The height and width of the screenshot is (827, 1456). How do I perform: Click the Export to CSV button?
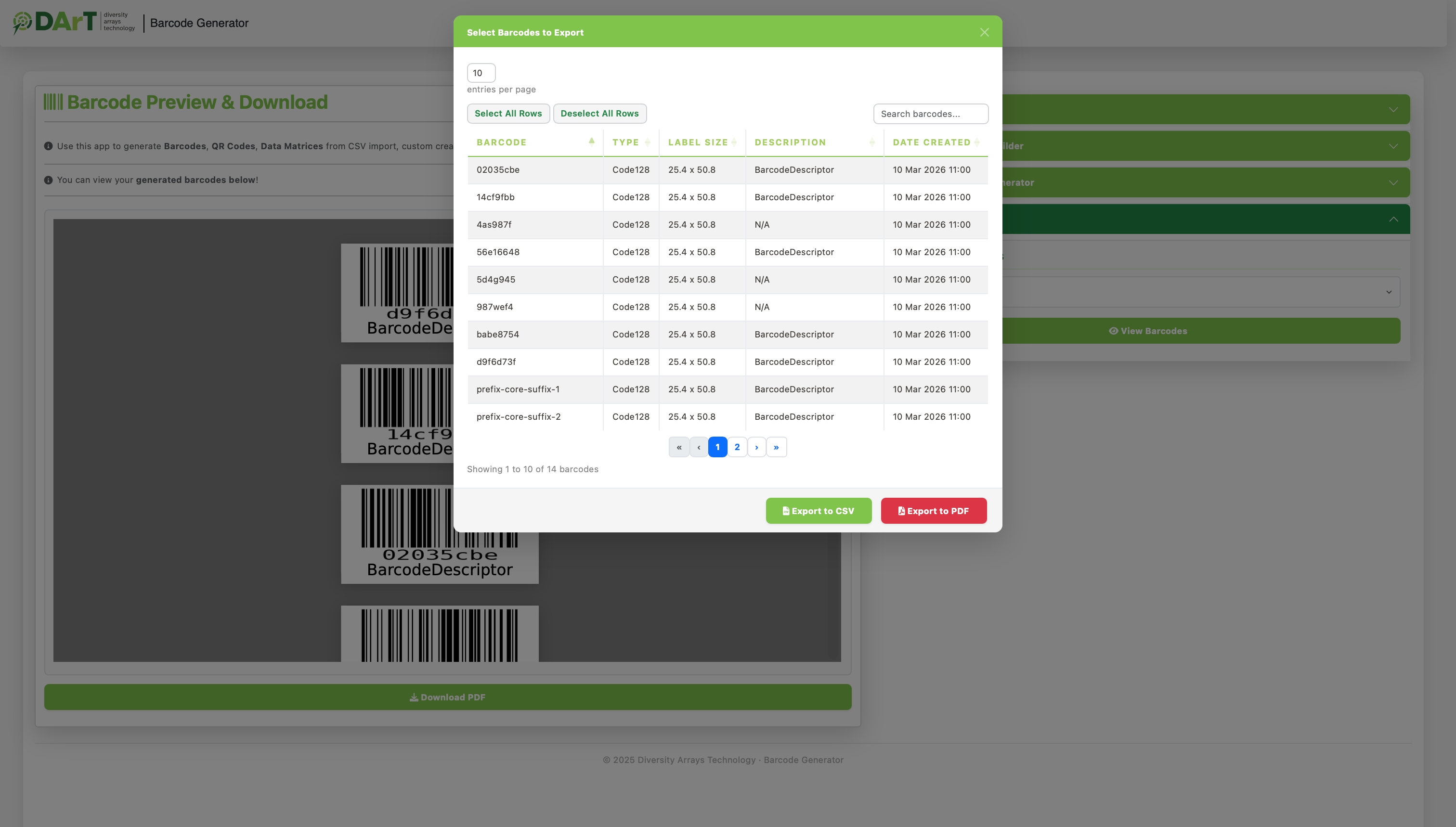coord(819,510)
